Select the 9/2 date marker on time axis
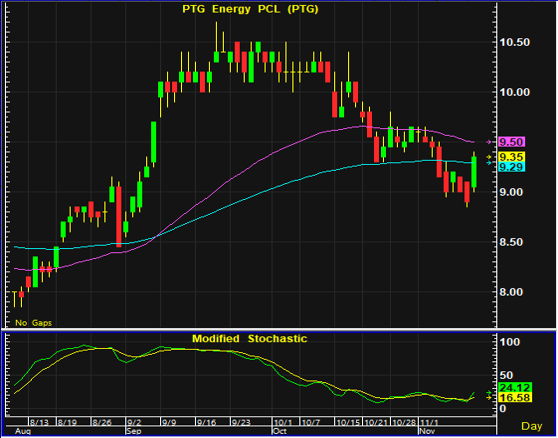Screen dimensions: 558x438 click(x=134, y=423)
